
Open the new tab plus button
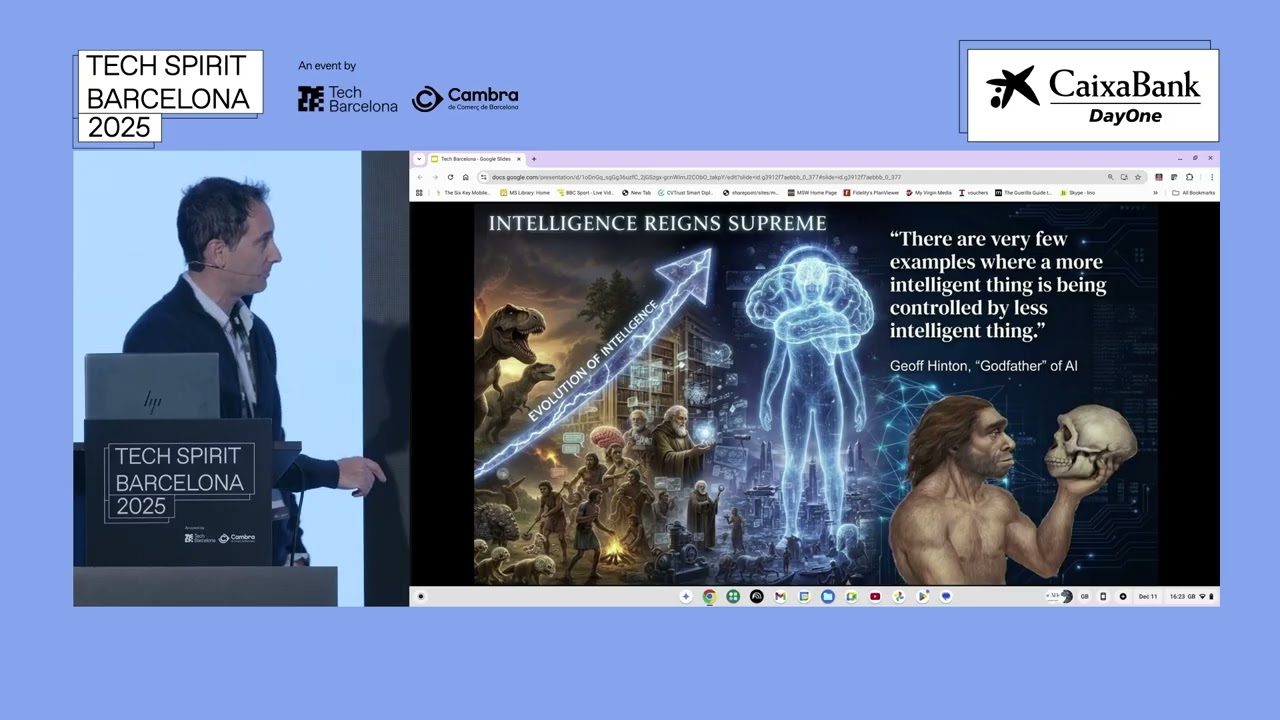pyautogui.click(x=534, y=159)
